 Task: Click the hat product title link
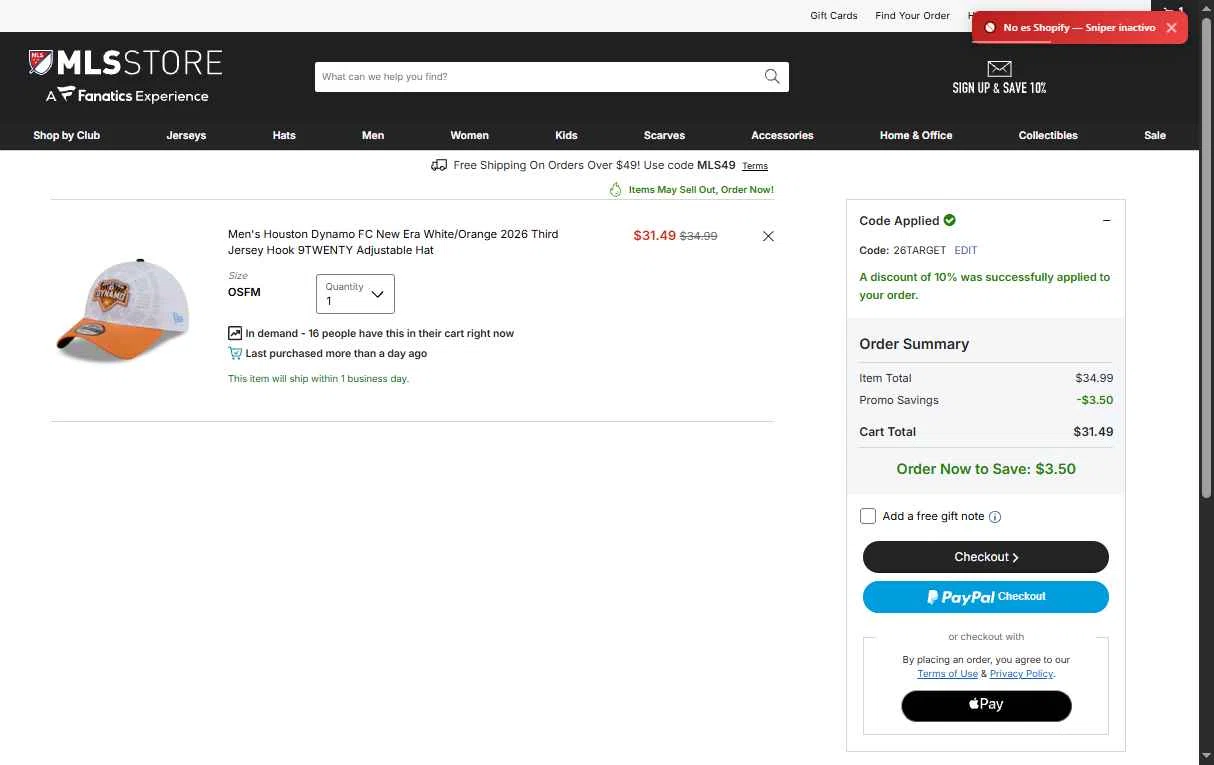(x=393, y=242)
